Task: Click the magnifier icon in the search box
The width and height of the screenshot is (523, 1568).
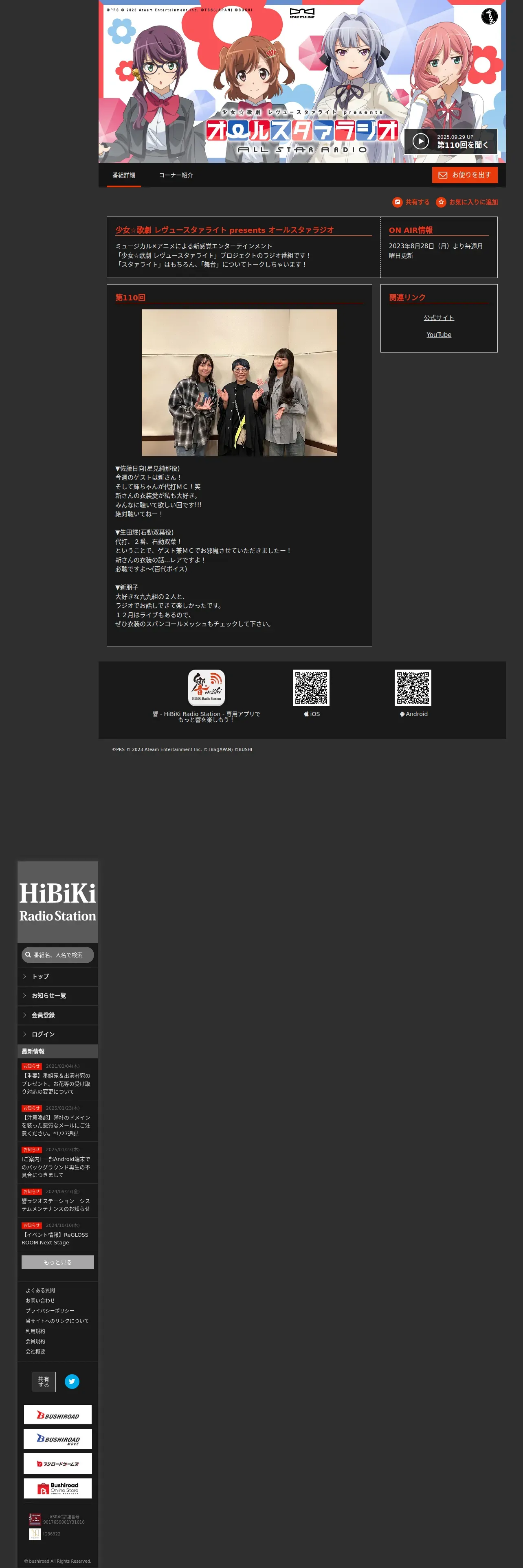Action: pos(28,955)
